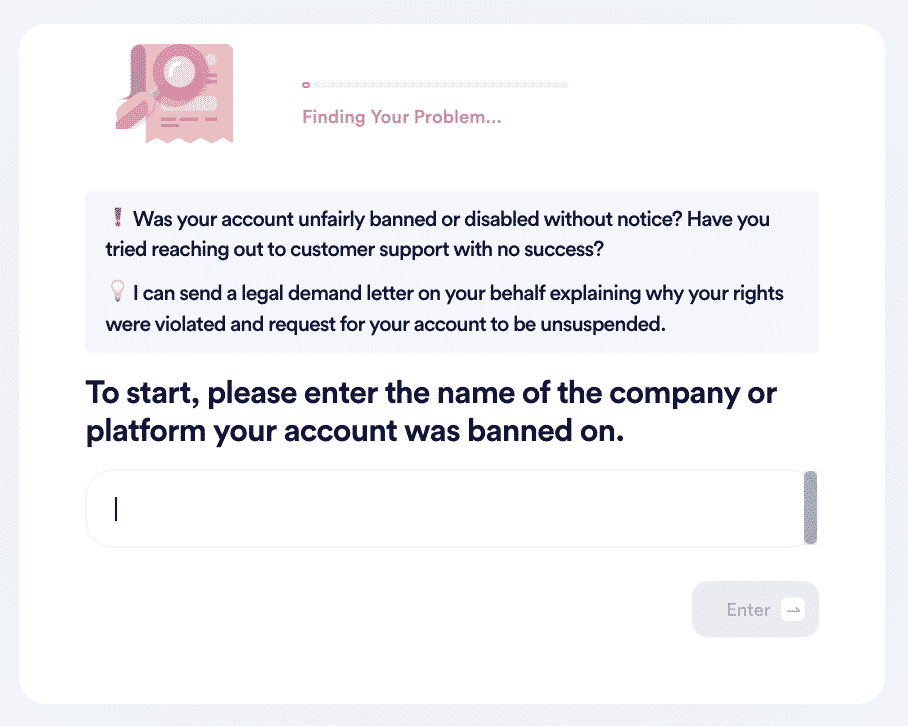Click the pink start of the progress bar
908x726 pixels.
306,85
